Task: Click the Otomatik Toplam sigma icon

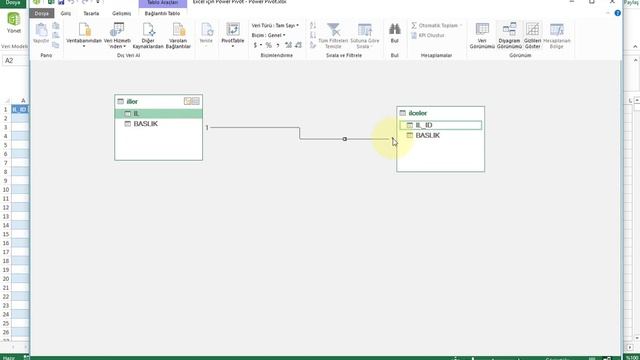Action: [x=413, y=25]
